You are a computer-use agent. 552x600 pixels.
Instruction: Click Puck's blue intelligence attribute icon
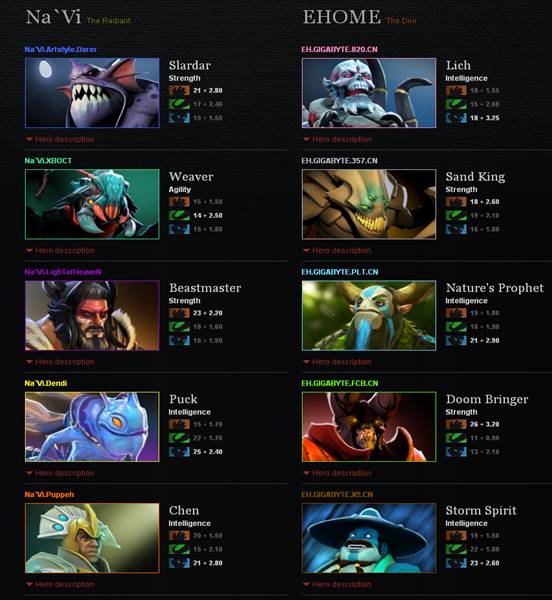pos(179,452)
